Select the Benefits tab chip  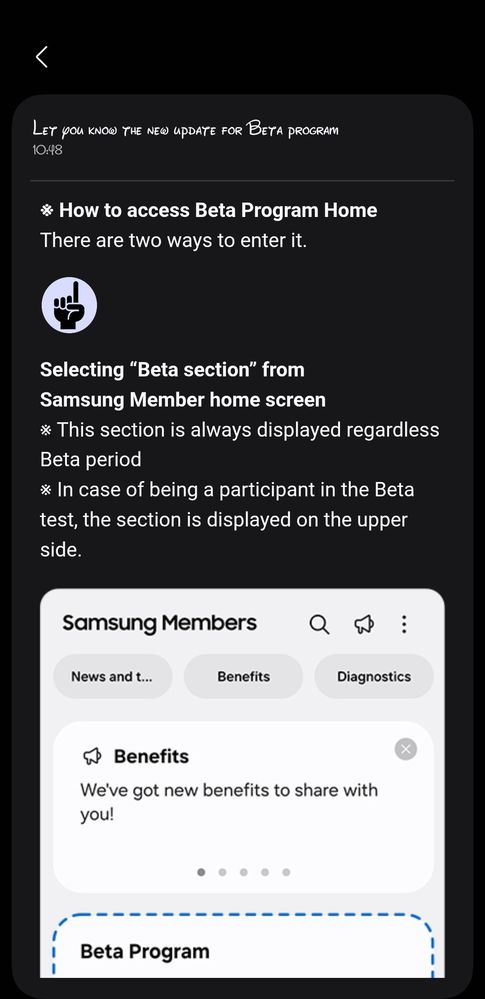click(243, 677)
